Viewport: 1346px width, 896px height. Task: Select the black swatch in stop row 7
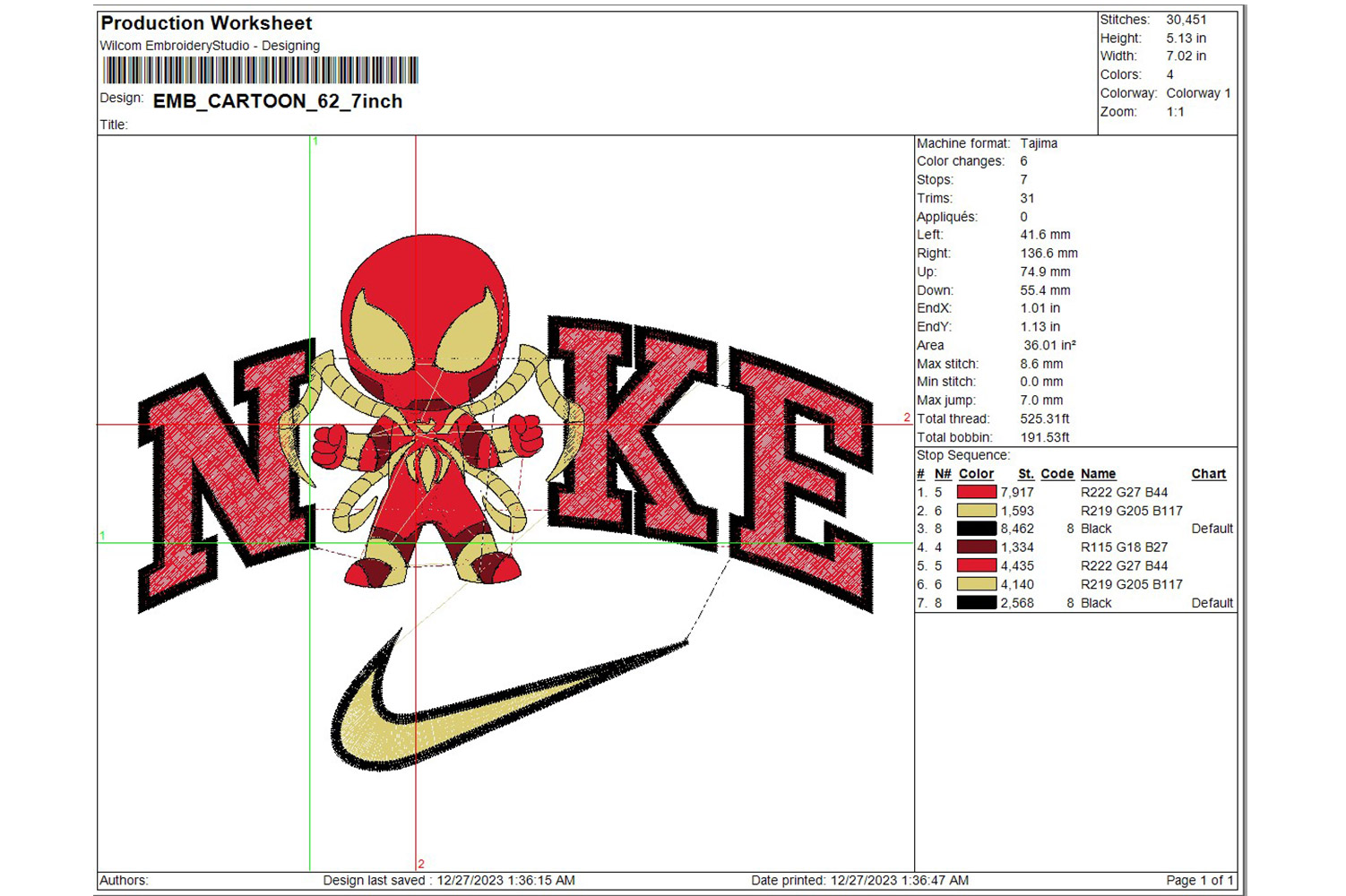click(x=976, y=603)
